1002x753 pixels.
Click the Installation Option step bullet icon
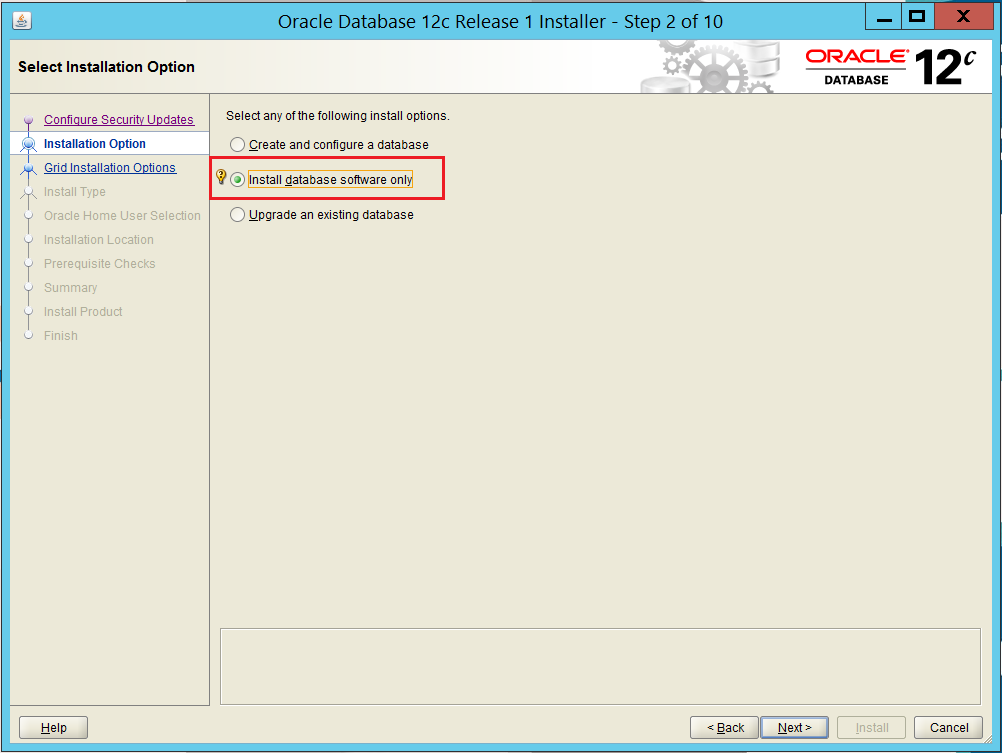click(28, 144)
